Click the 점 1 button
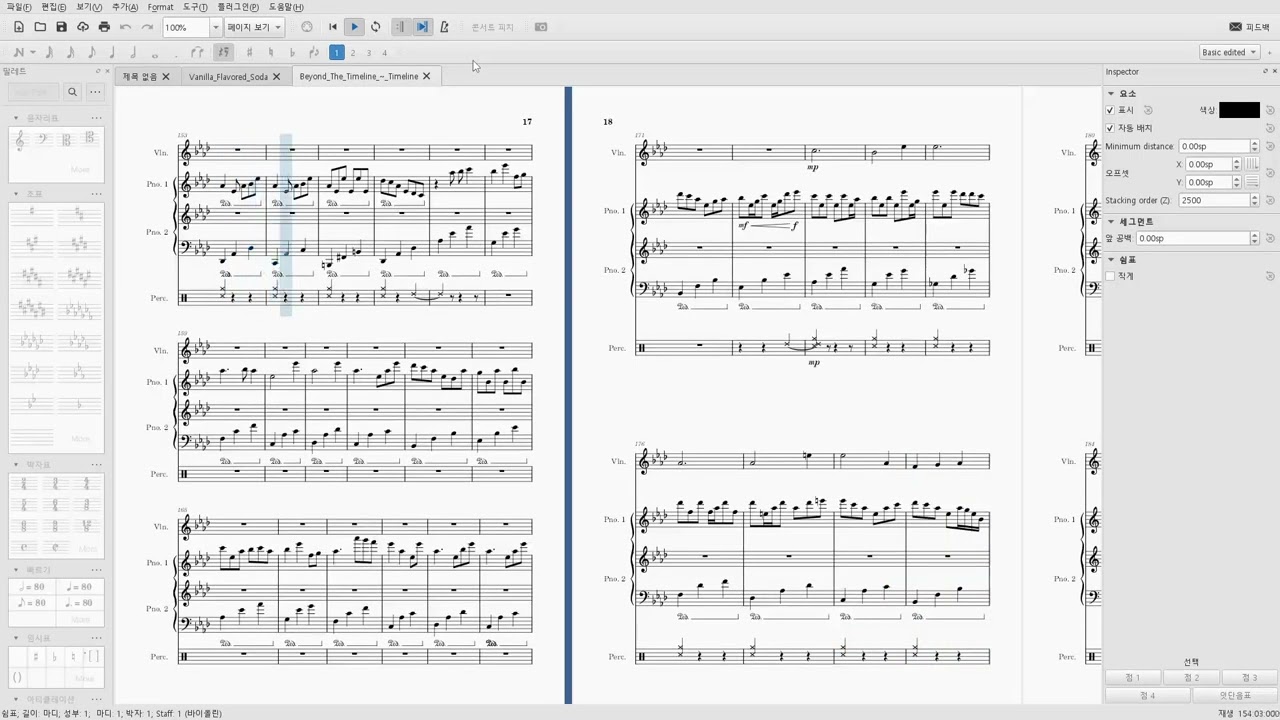Viewport: 1280px width, 720px height. click(x=1133, y=678)
